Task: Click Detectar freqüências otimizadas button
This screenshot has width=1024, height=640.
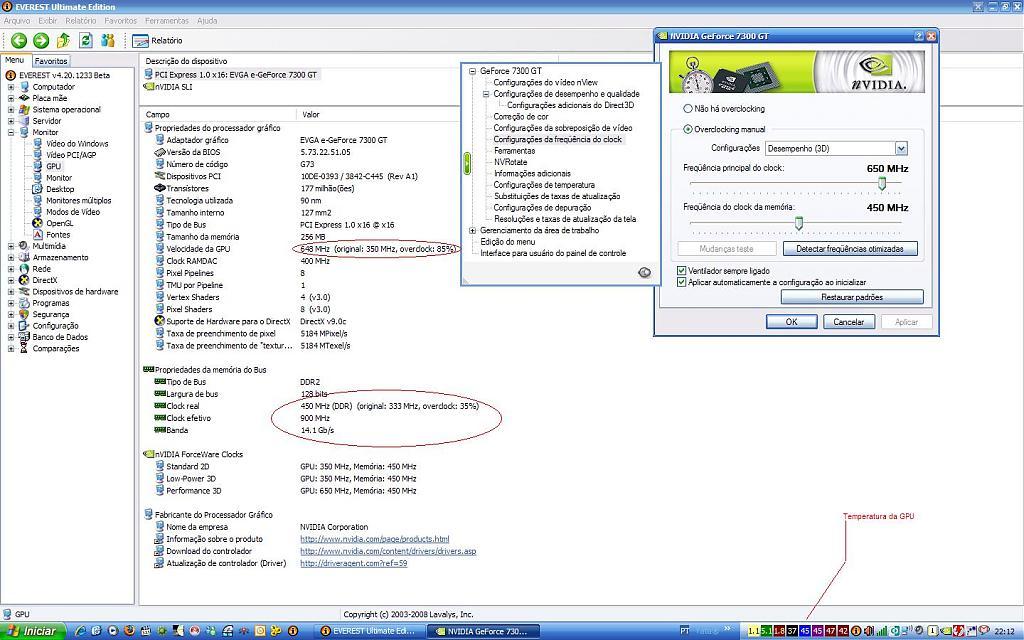Action: click(849, 249)
